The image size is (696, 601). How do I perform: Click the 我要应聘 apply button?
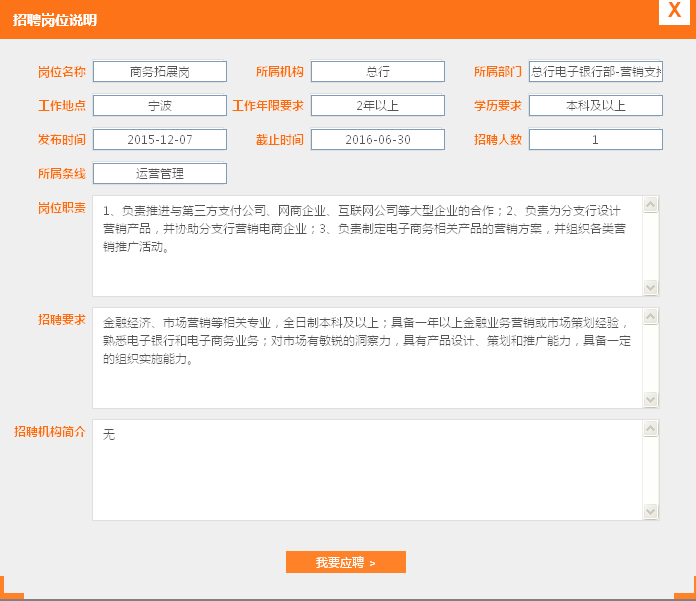[x=345, y=562]
